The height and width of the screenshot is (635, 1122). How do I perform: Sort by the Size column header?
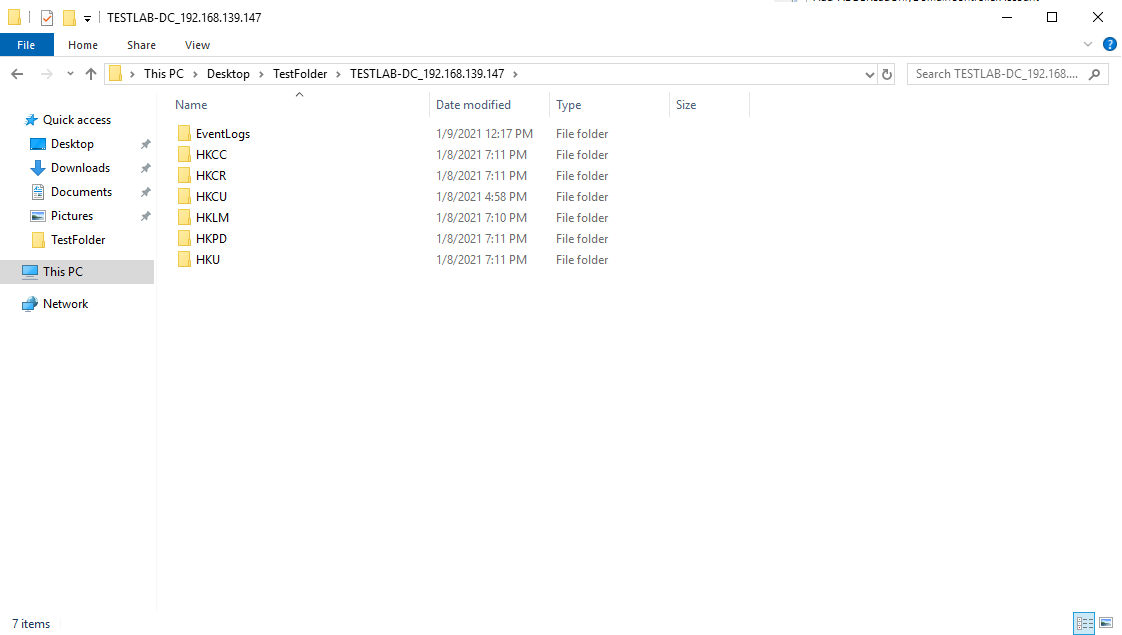click(x=686, y=105)
